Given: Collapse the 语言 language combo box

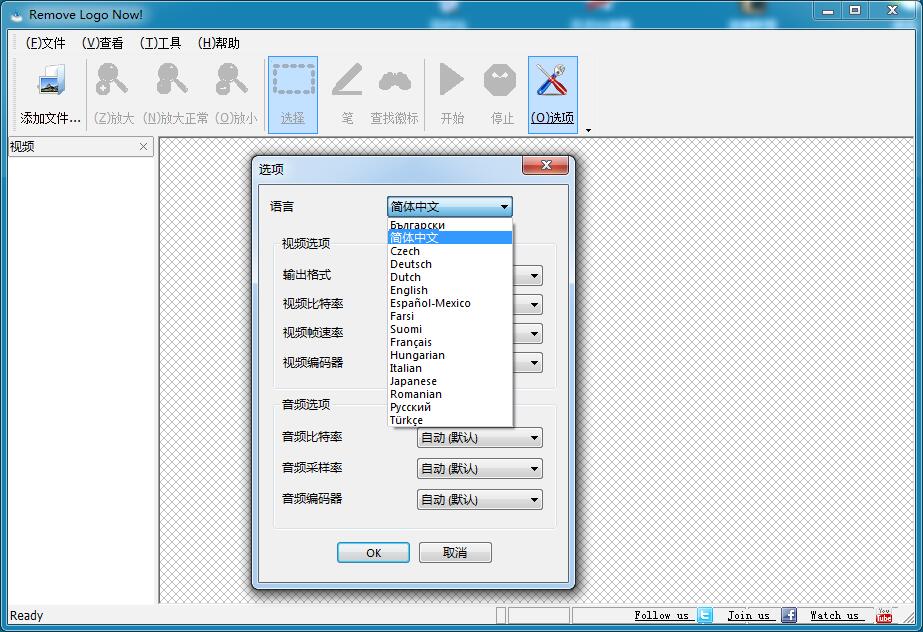Looking at the screenshot, I should point(450,207).
